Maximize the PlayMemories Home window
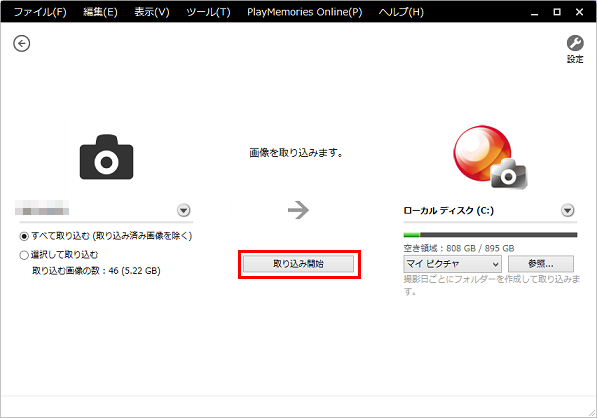This screenshot has width=597, height=418. pos(557,12)
